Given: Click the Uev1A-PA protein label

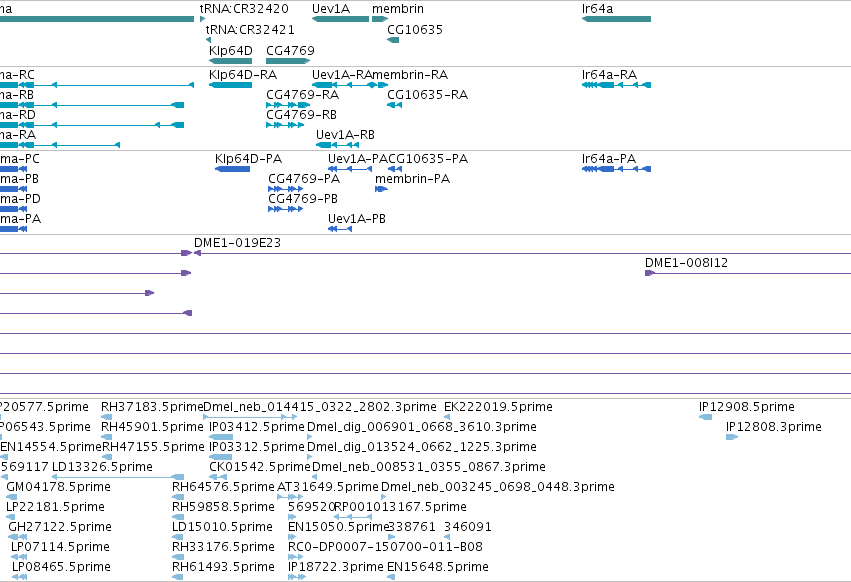Looking at the screenshot, I should 358,159.
